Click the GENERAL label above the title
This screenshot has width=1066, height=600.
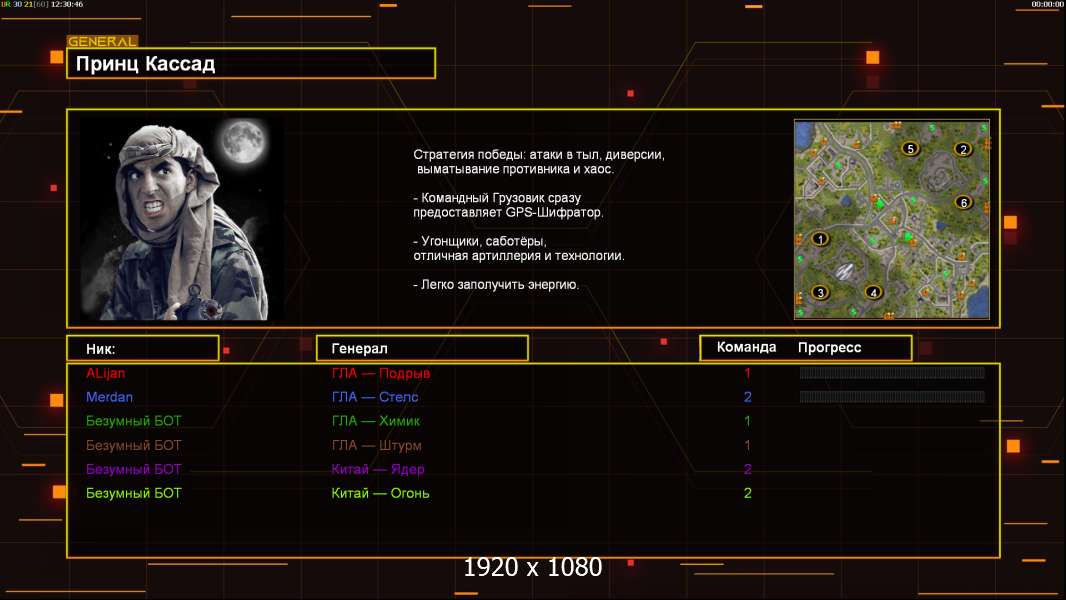pos(102,42)
